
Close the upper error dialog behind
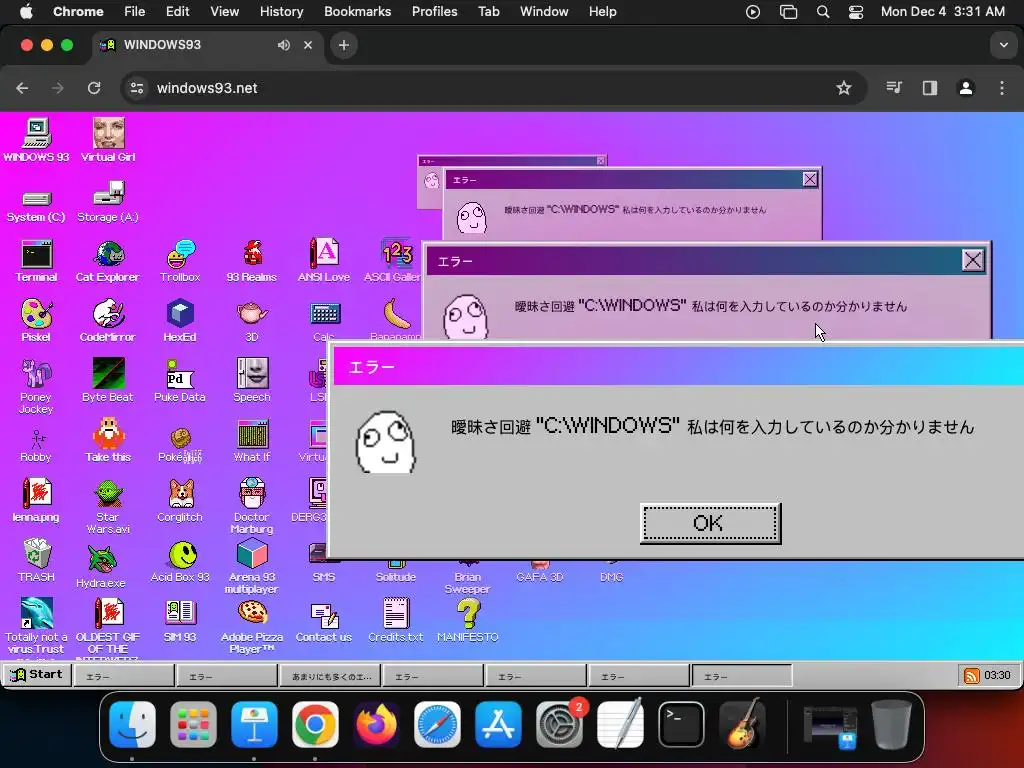click(x=810, y=179)
